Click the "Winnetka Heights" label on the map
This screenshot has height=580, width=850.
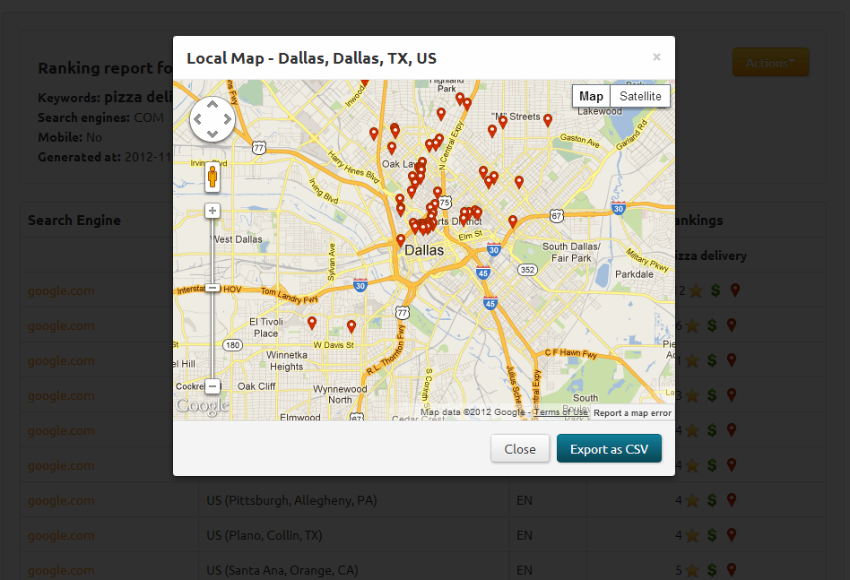(x=287, y=361)
